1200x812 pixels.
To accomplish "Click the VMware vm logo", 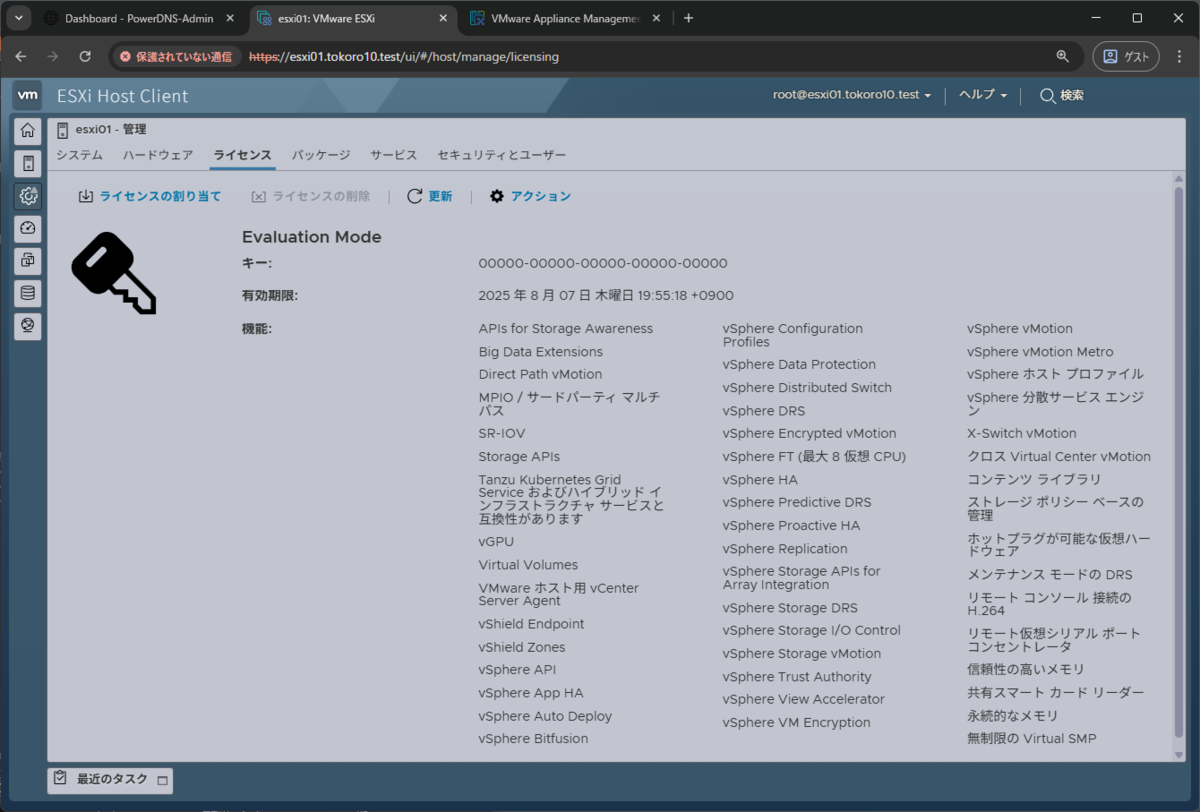I will (28, 95).
